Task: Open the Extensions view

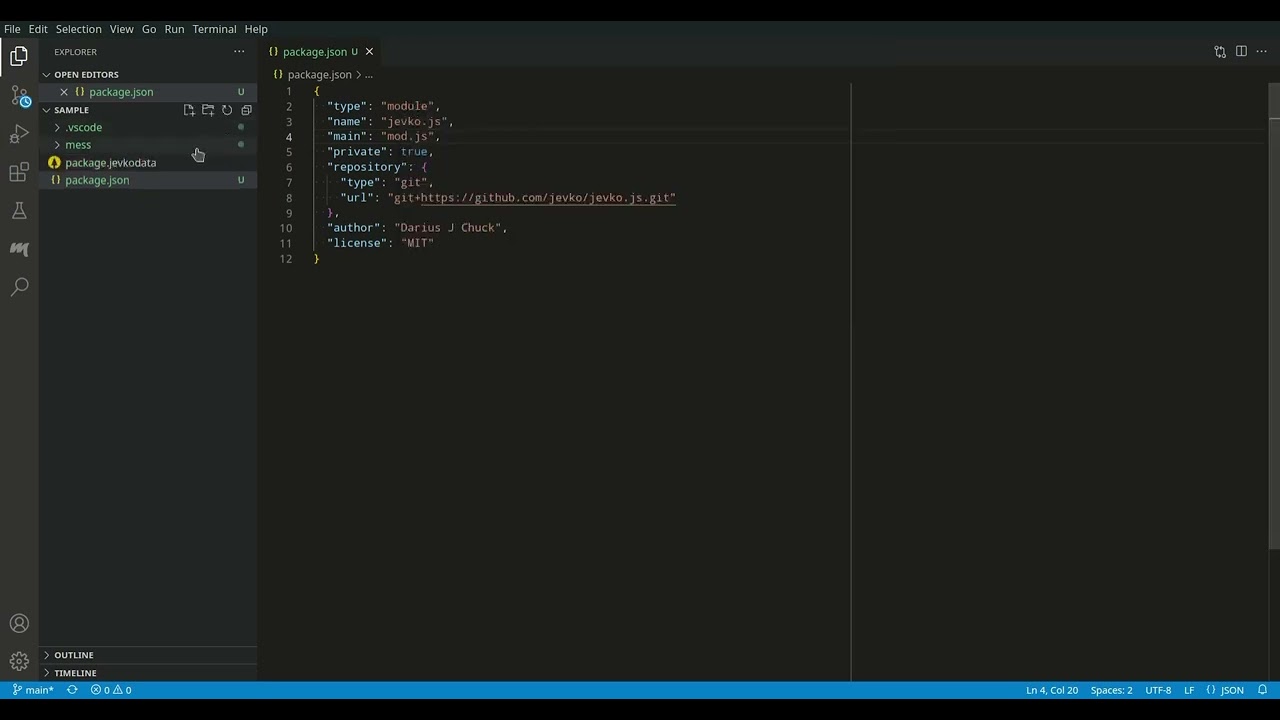Action: click(19, 172)
